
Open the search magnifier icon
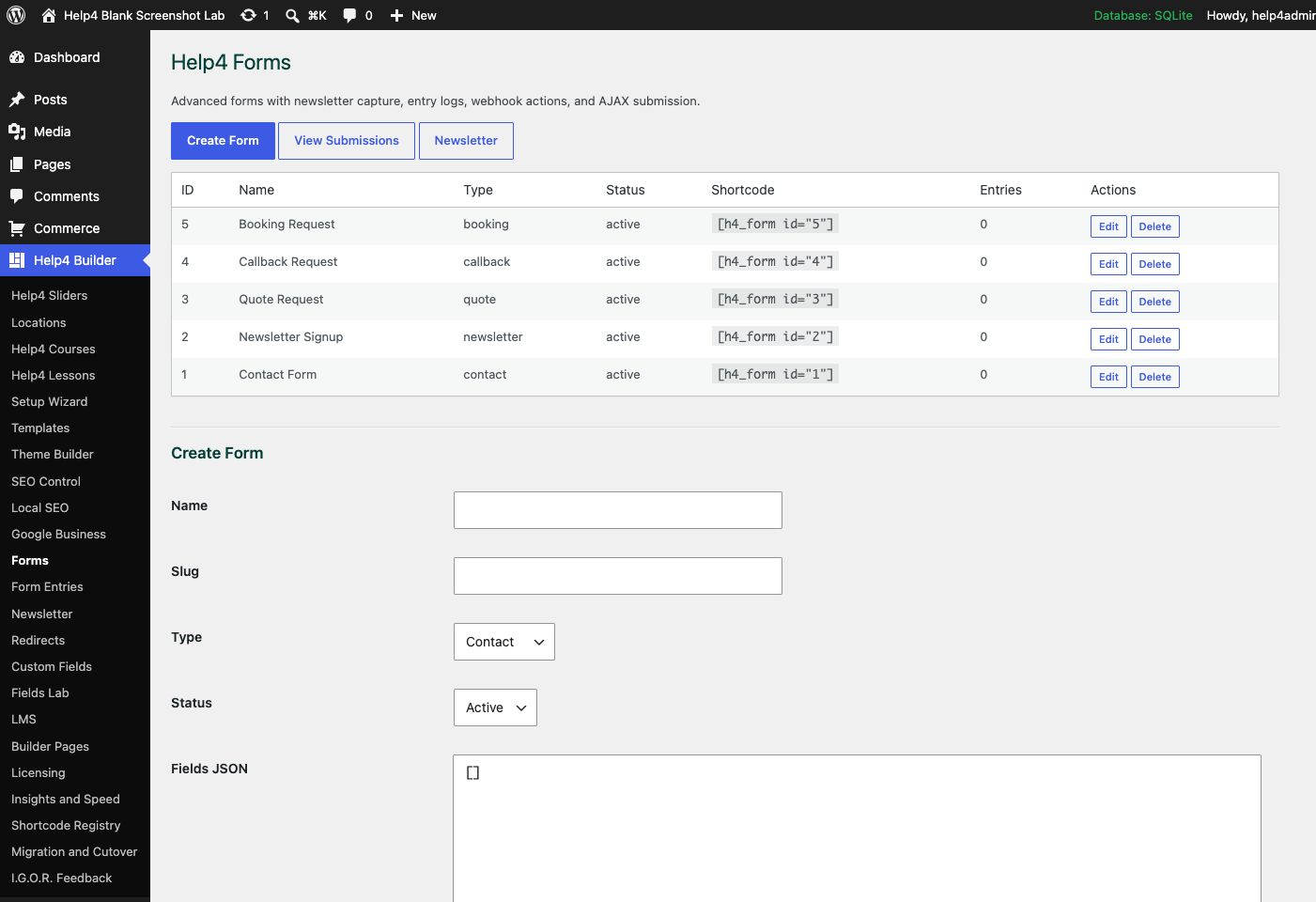[292, 15]
